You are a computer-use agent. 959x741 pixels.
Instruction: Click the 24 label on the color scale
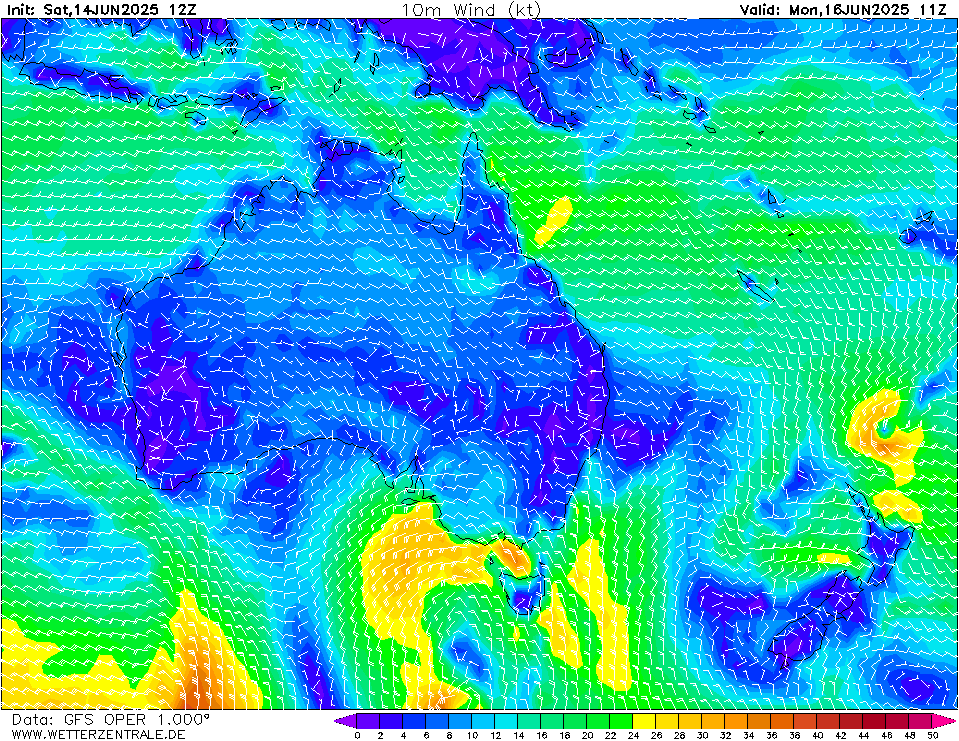point(634,735)
